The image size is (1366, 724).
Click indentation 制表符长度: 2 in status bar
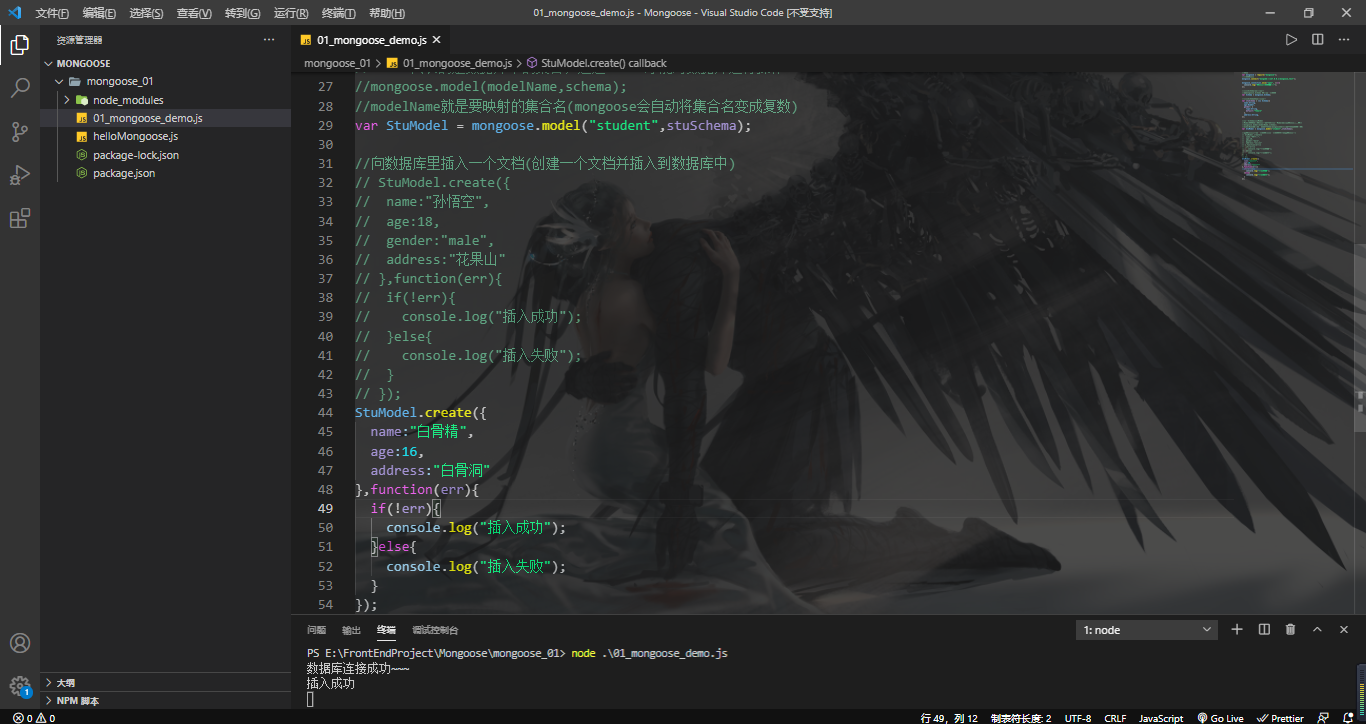[x=1021, y=718]
